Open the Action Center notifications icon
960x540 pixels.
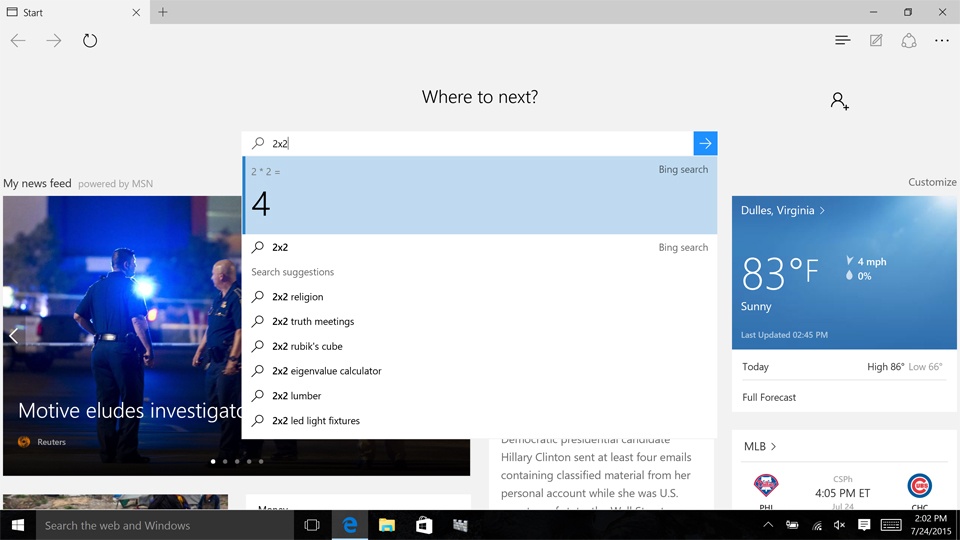coord(864,525)
